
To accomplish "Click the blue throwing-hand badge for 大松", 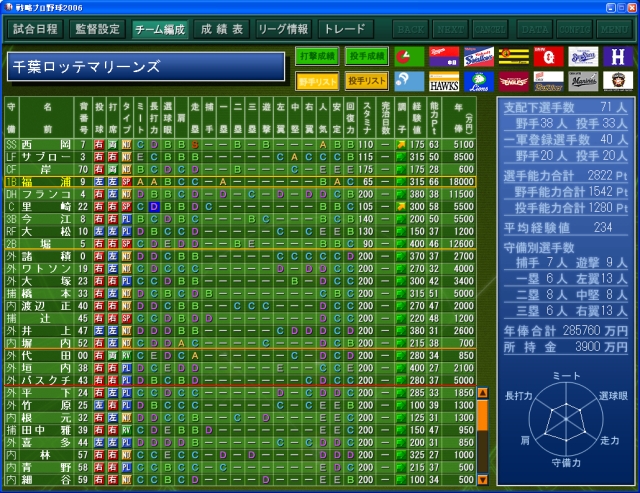I will pyautogui.click(x=99, y=231).
